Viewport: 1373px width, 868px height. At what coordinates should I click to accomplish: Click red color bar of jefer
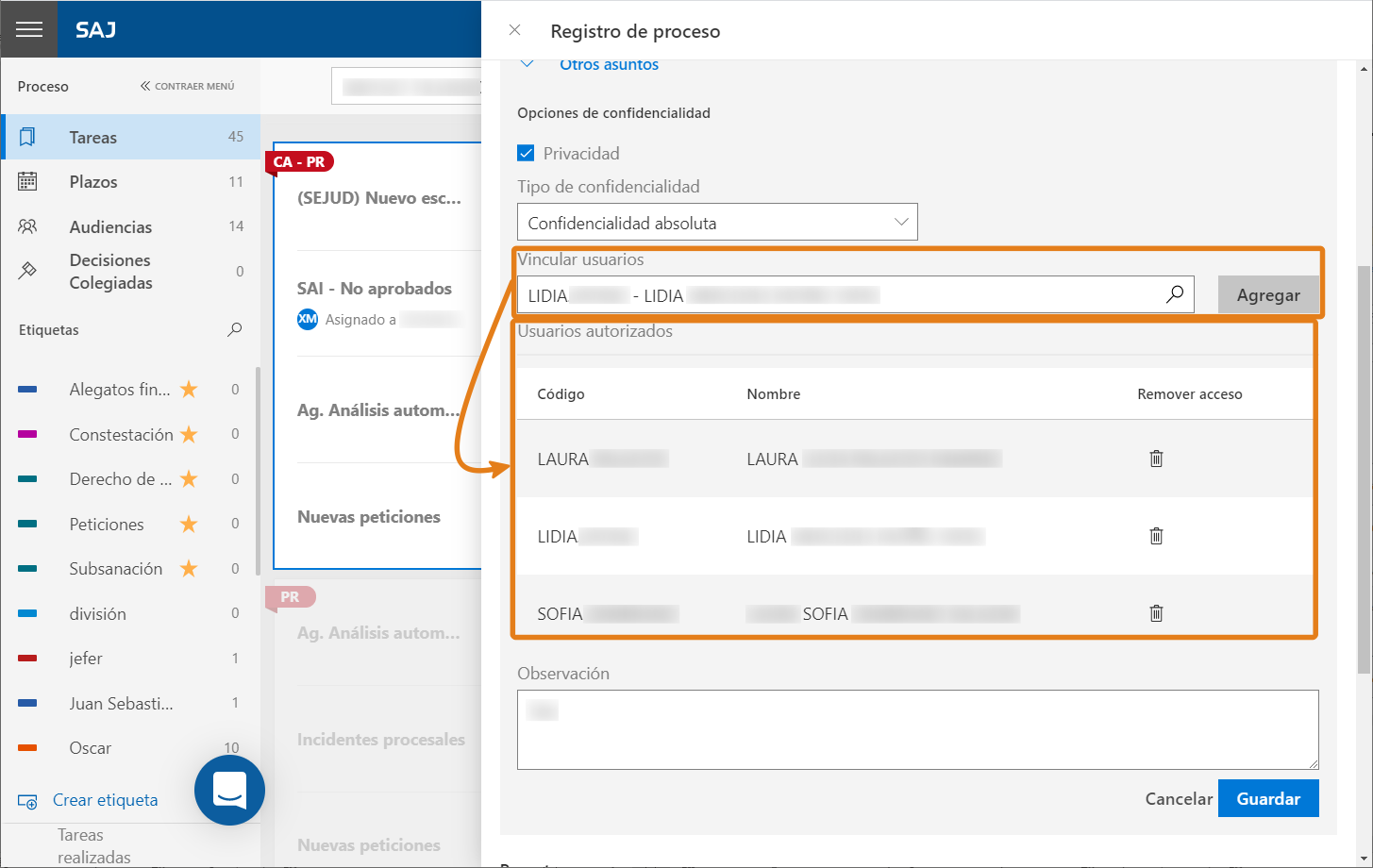[28, 658]
